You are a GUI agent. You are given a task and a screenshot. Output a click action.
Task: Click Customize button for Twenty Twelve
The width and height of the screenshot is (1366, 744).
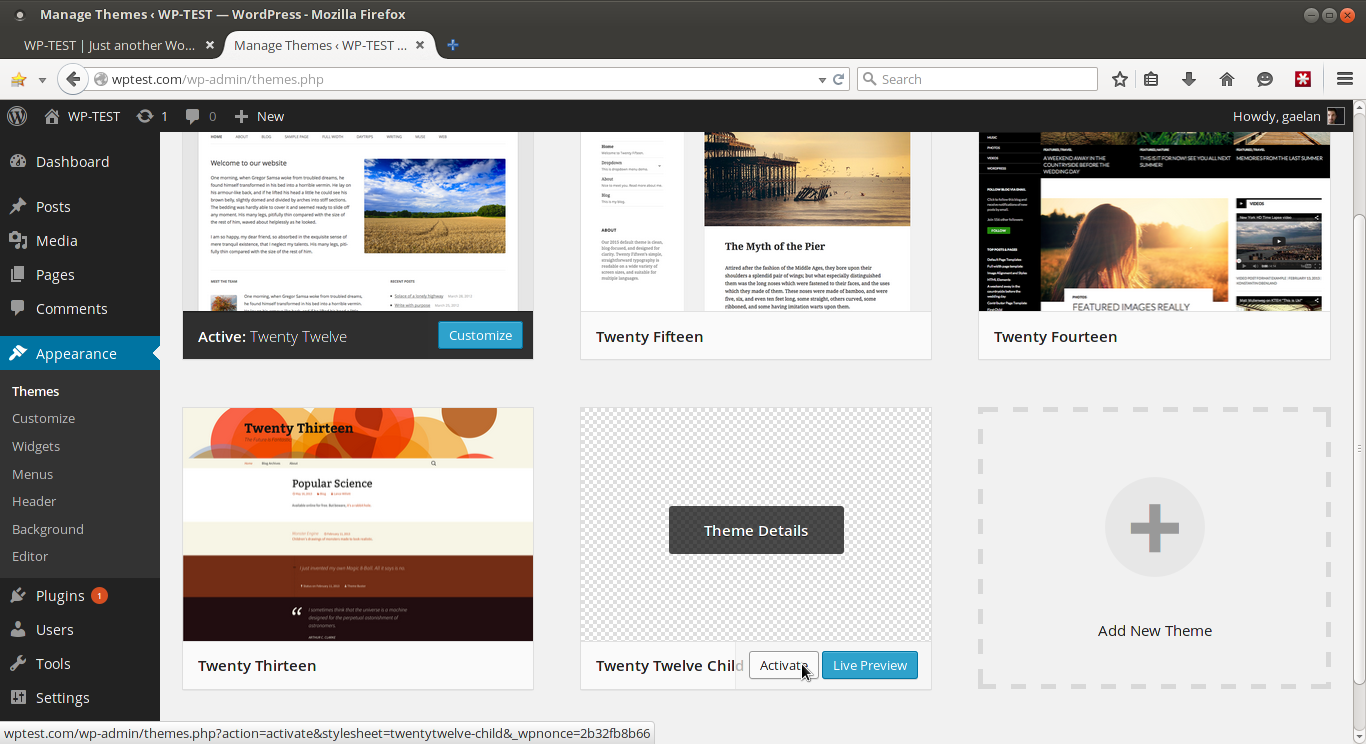click(480, 336)
